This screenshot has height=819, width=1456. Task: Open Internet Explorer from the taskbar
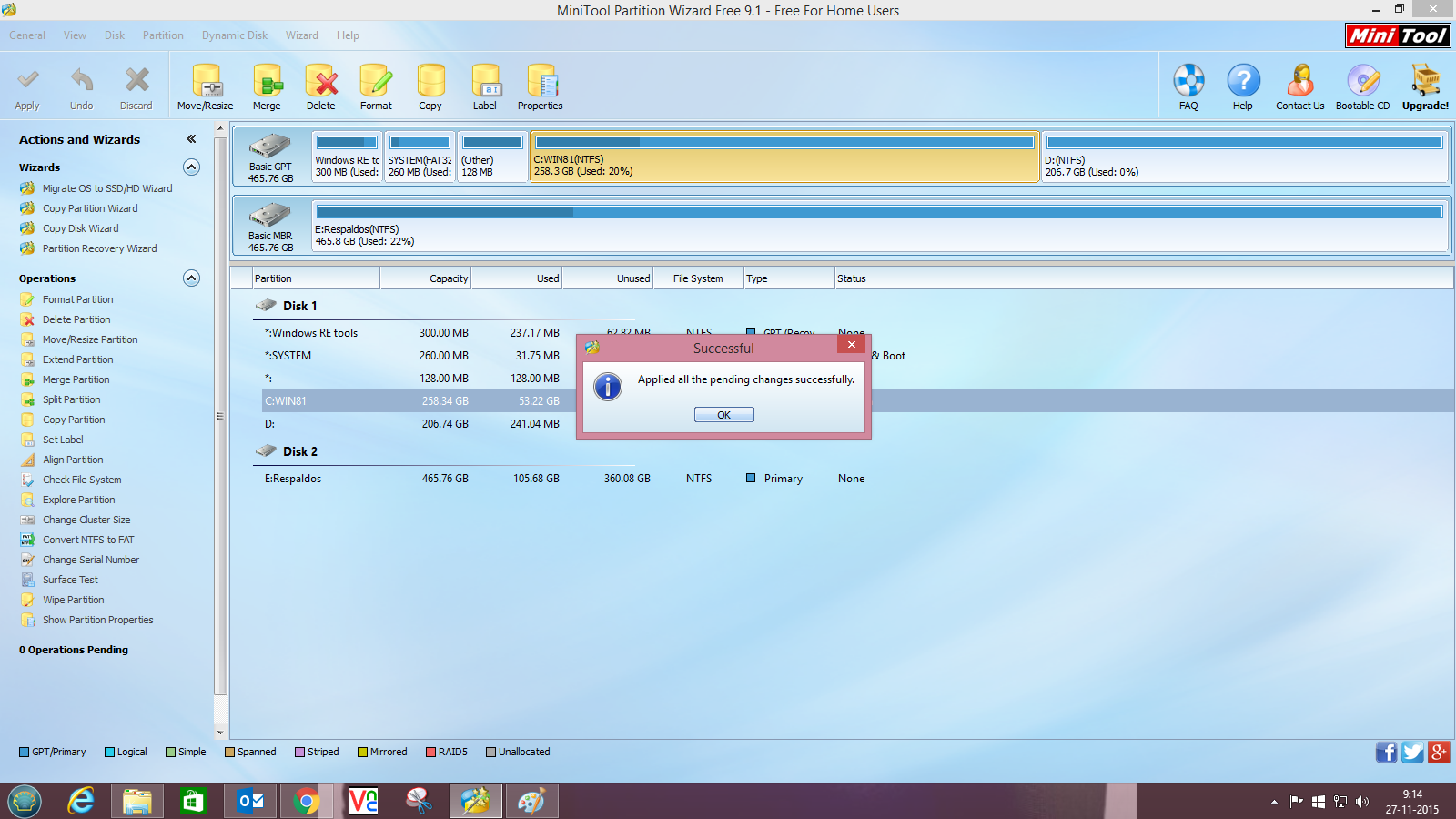click(81, 801)
